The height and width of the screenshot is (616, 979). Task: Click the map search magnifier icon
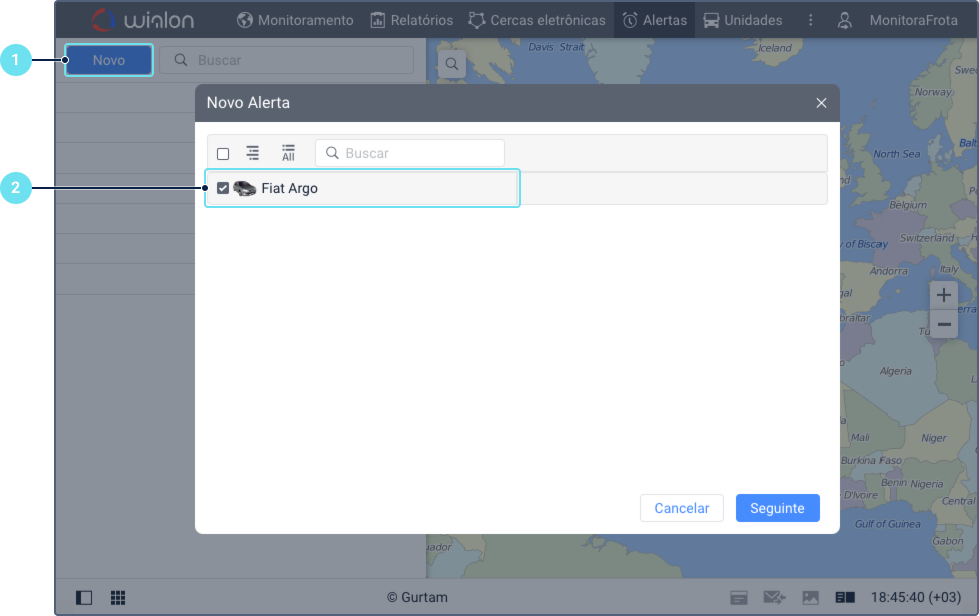[452, 64]
